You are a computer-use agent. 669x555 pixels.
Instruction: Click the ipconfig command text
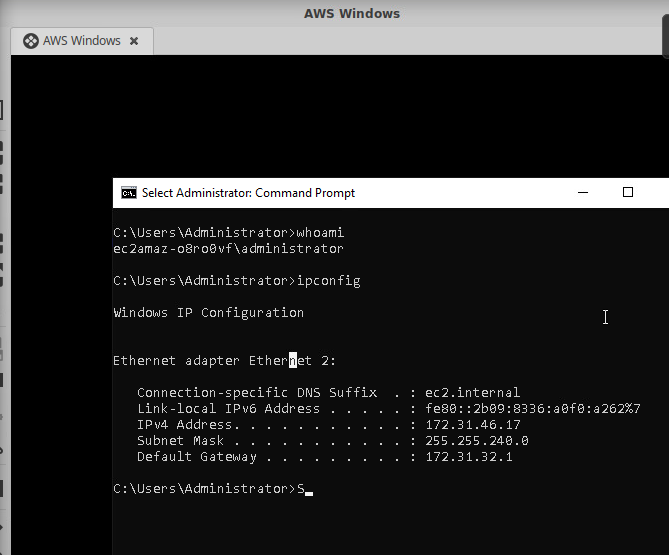[328, 280]
